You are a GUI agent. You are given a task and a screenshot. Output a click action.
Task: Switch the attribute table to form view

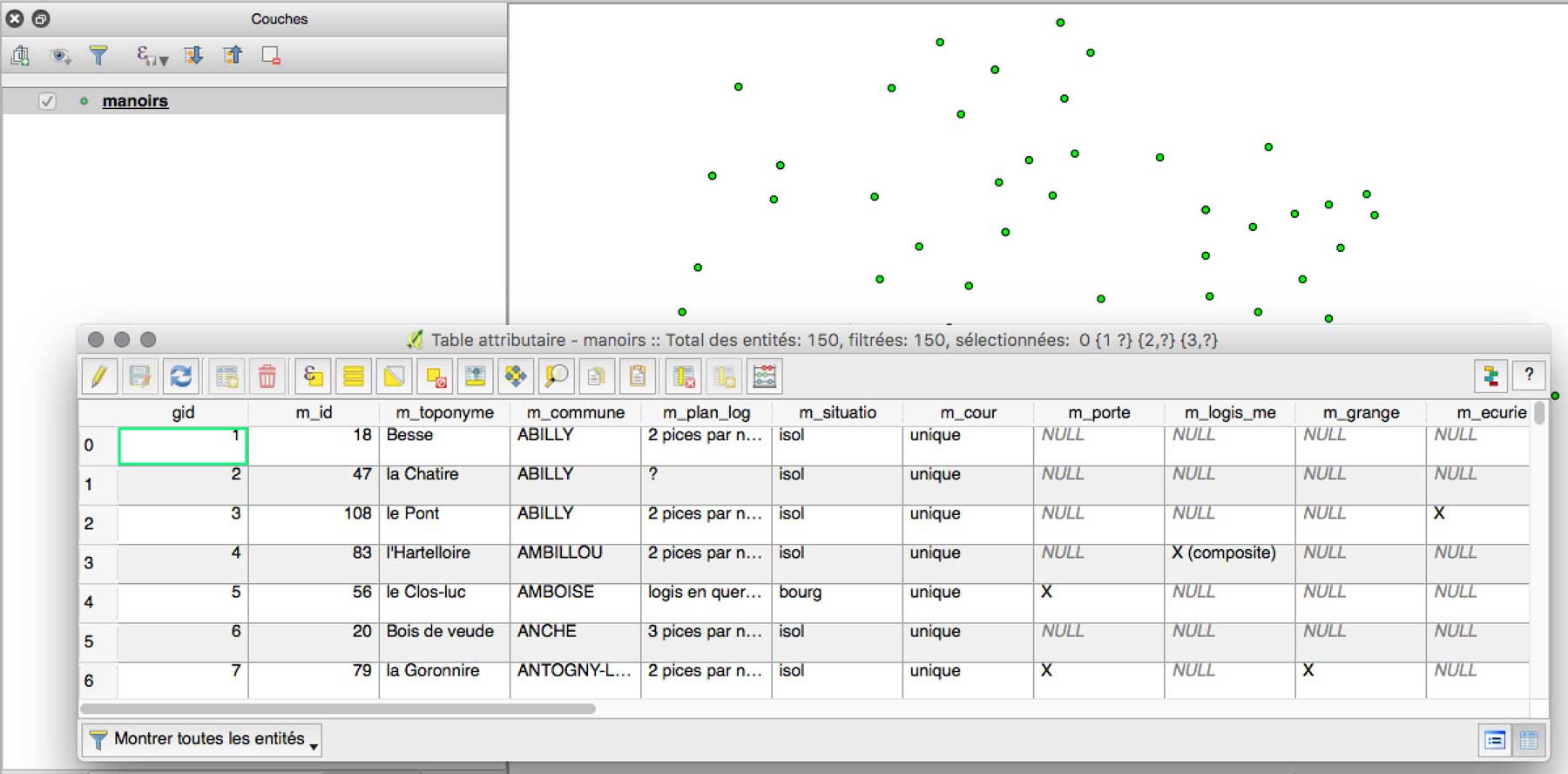pyautogui.click(x=1495, y=740)
